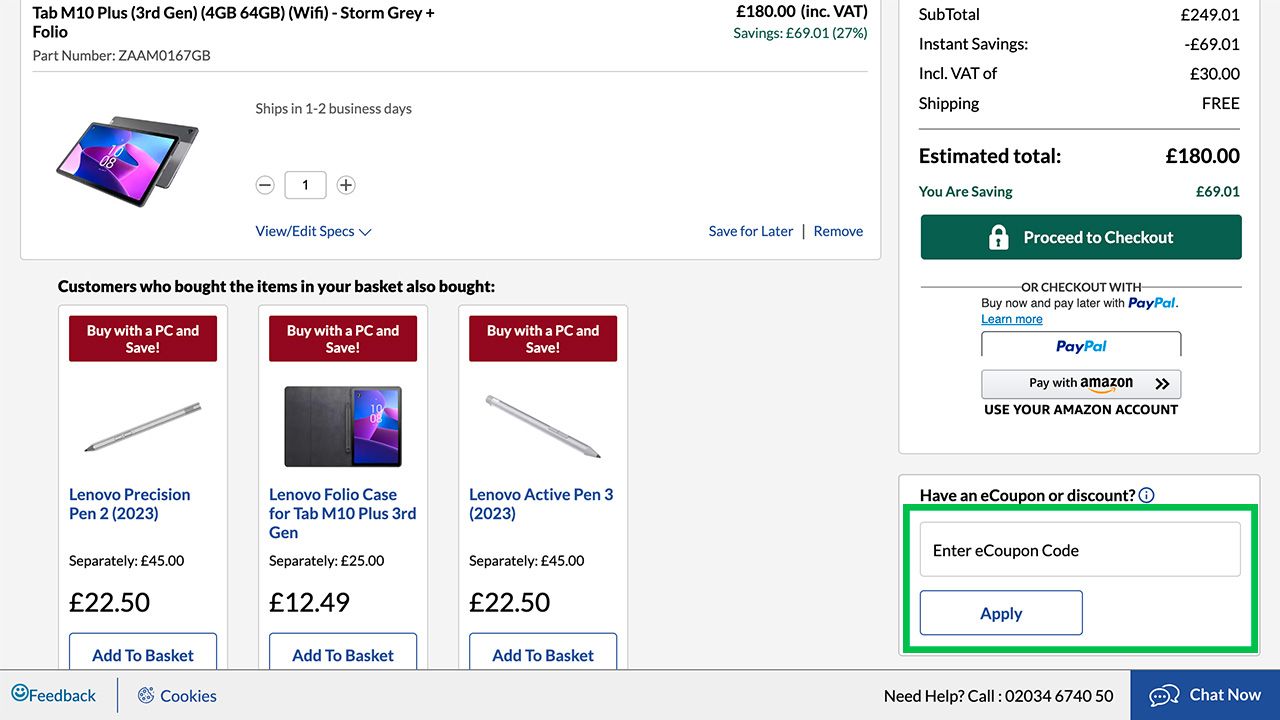This screenshot has width=1280, height=720.
Task: Open Lenovo Precision Pen 2 (2023) link
Action: coord(130,504)
